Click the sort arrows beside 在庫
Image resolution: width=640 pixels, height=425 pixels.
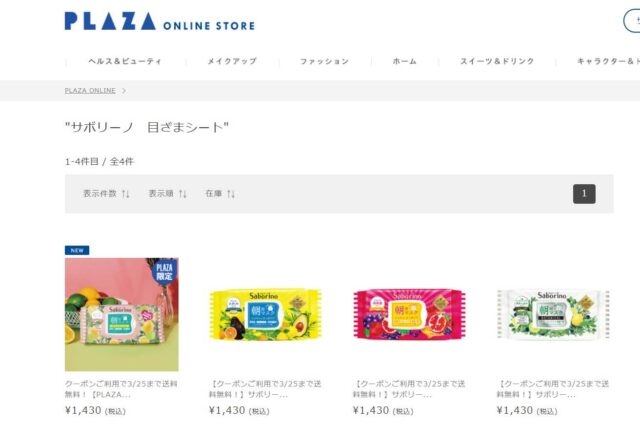point(231,194)
